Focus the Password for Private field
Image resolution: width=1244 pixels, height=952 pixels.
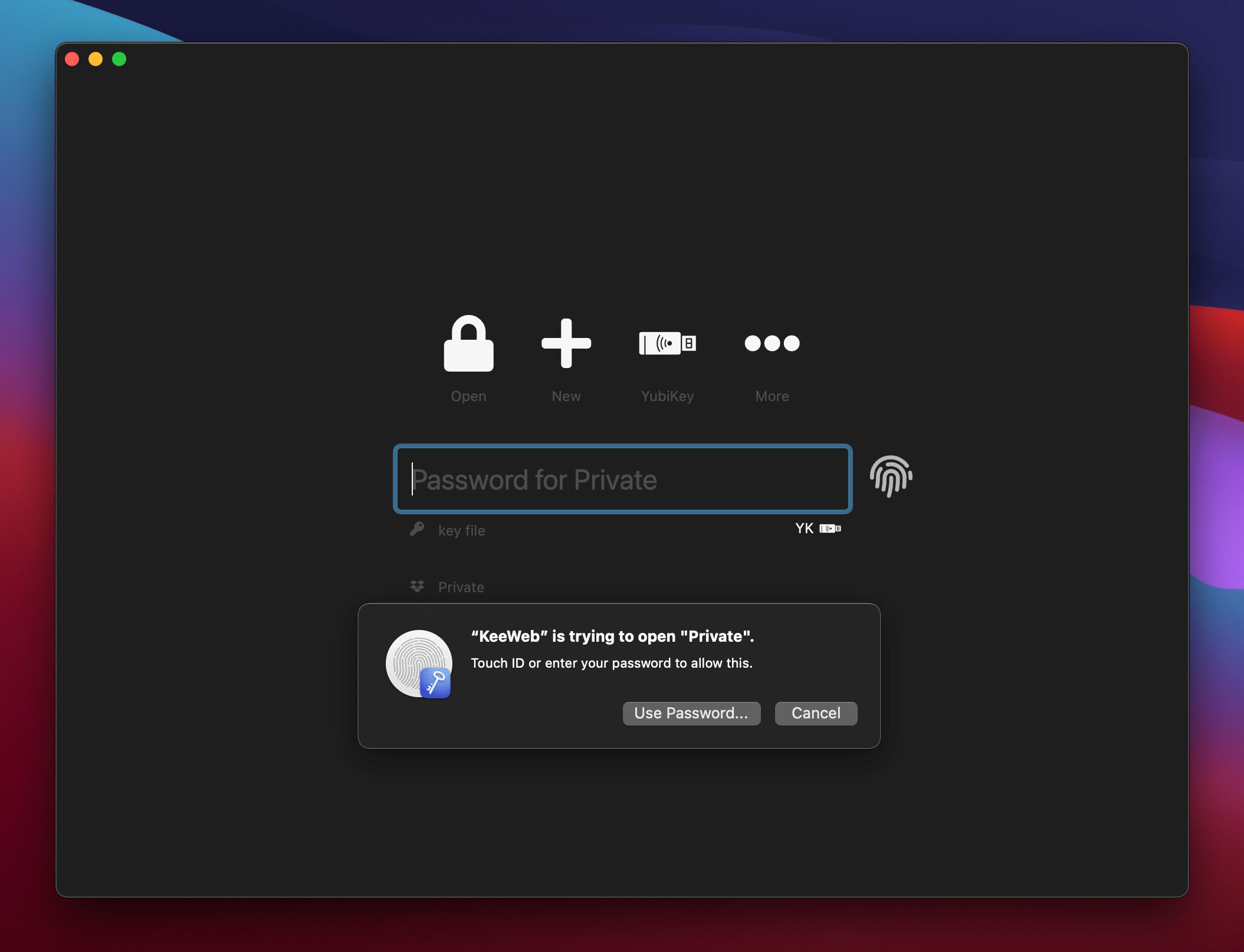tap(623, 479)
